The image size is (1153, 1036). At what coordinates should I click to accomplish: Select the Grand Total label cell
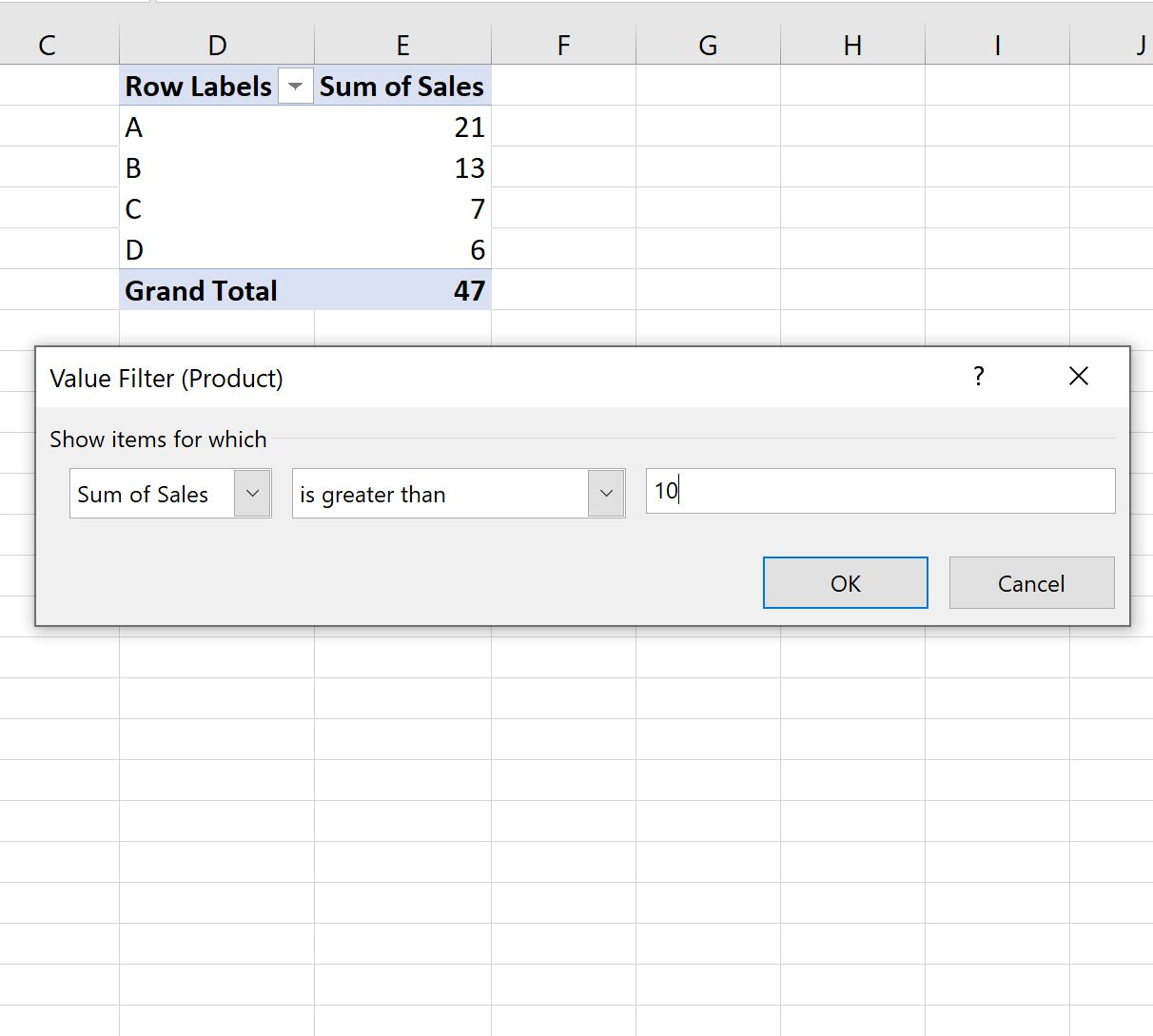pos(217,290)
